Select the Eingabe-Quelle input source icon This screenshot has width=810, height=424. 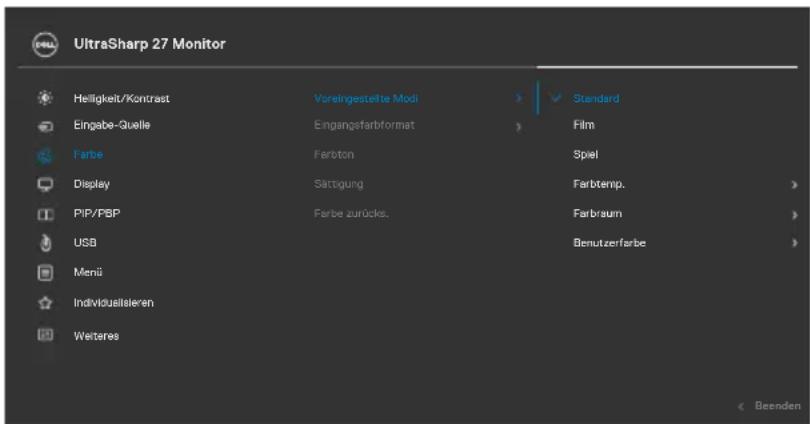[x=45, y=126]
